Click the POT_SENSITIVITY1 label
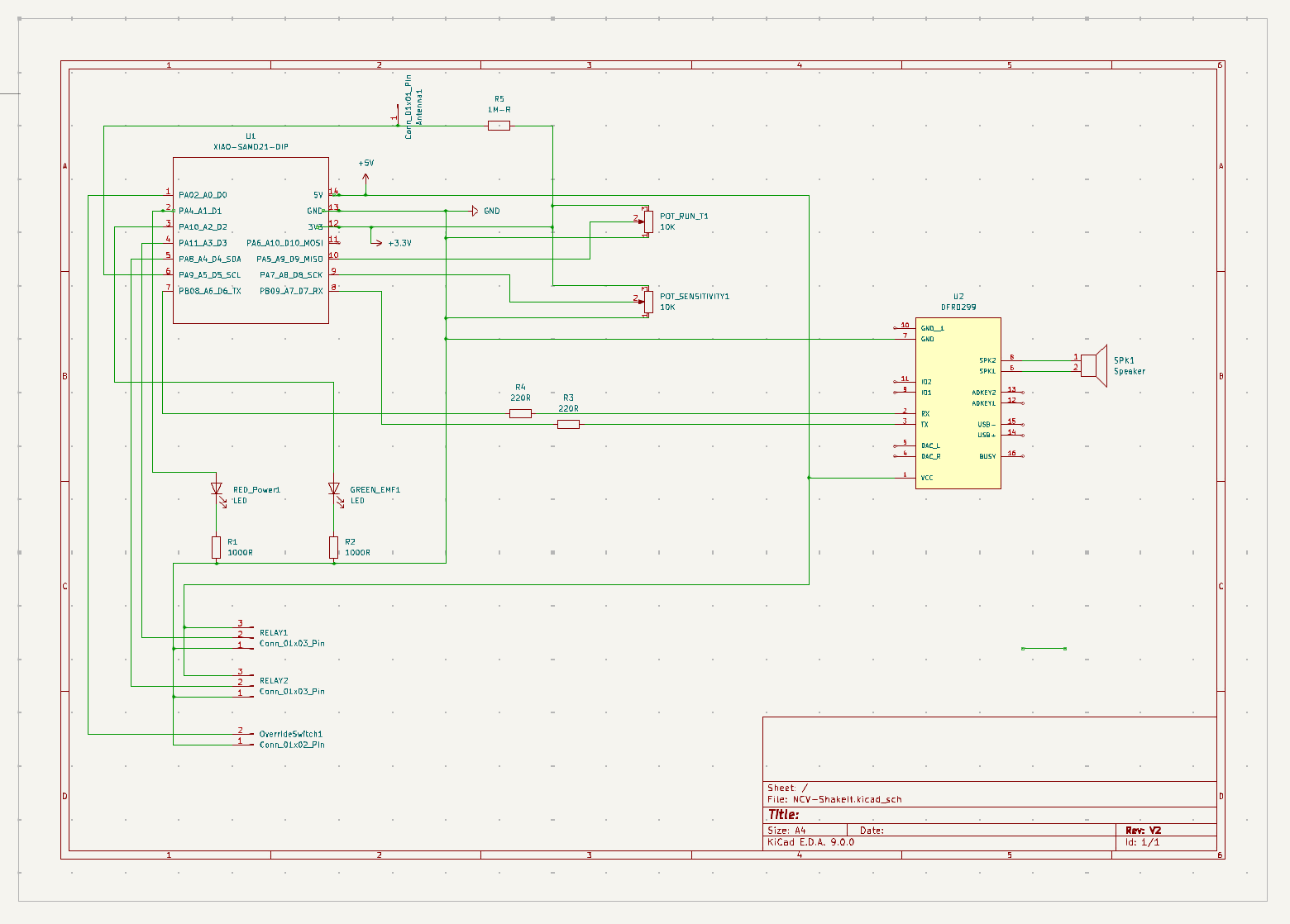The width and height of the screenshot is (1290, 924). (x=695, y=296)
